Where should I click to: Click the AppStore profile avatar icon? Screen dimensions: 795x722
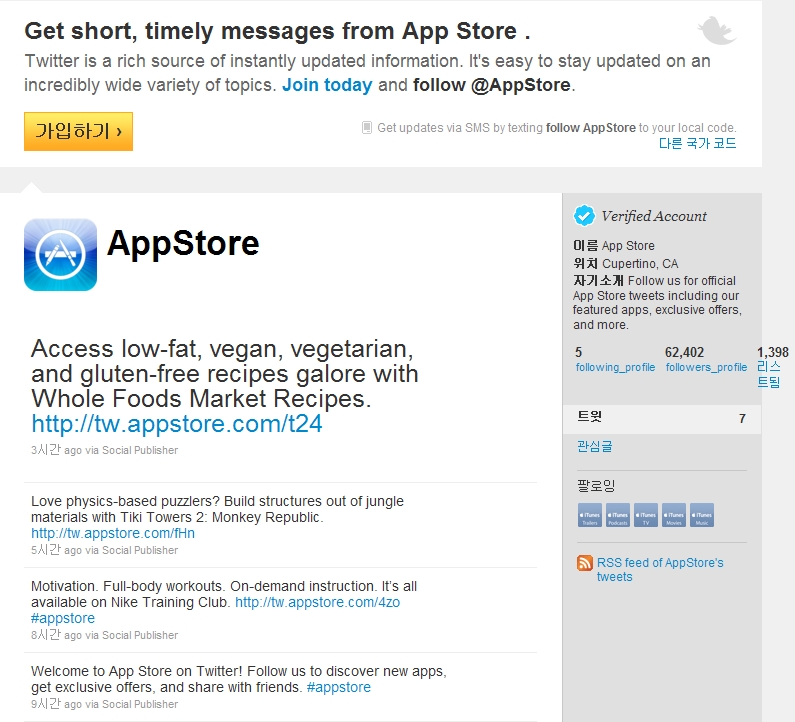coord(60,255)
